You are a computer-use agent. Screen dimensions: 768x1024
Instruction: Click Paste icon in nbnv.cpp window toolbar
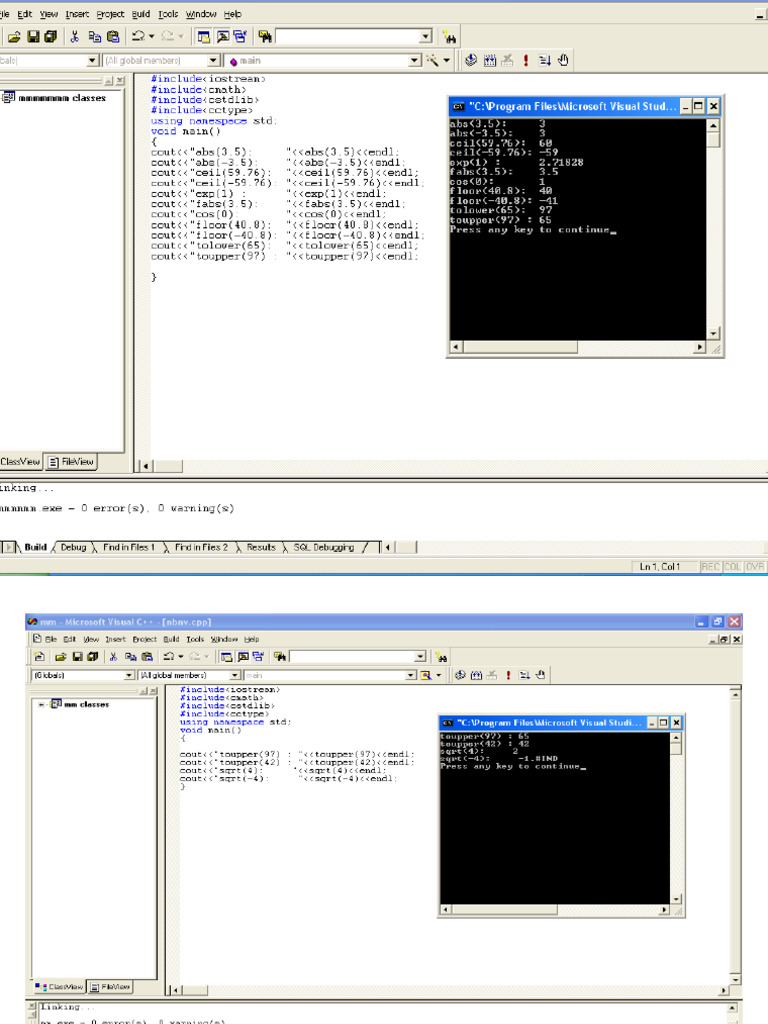(146, 657)
